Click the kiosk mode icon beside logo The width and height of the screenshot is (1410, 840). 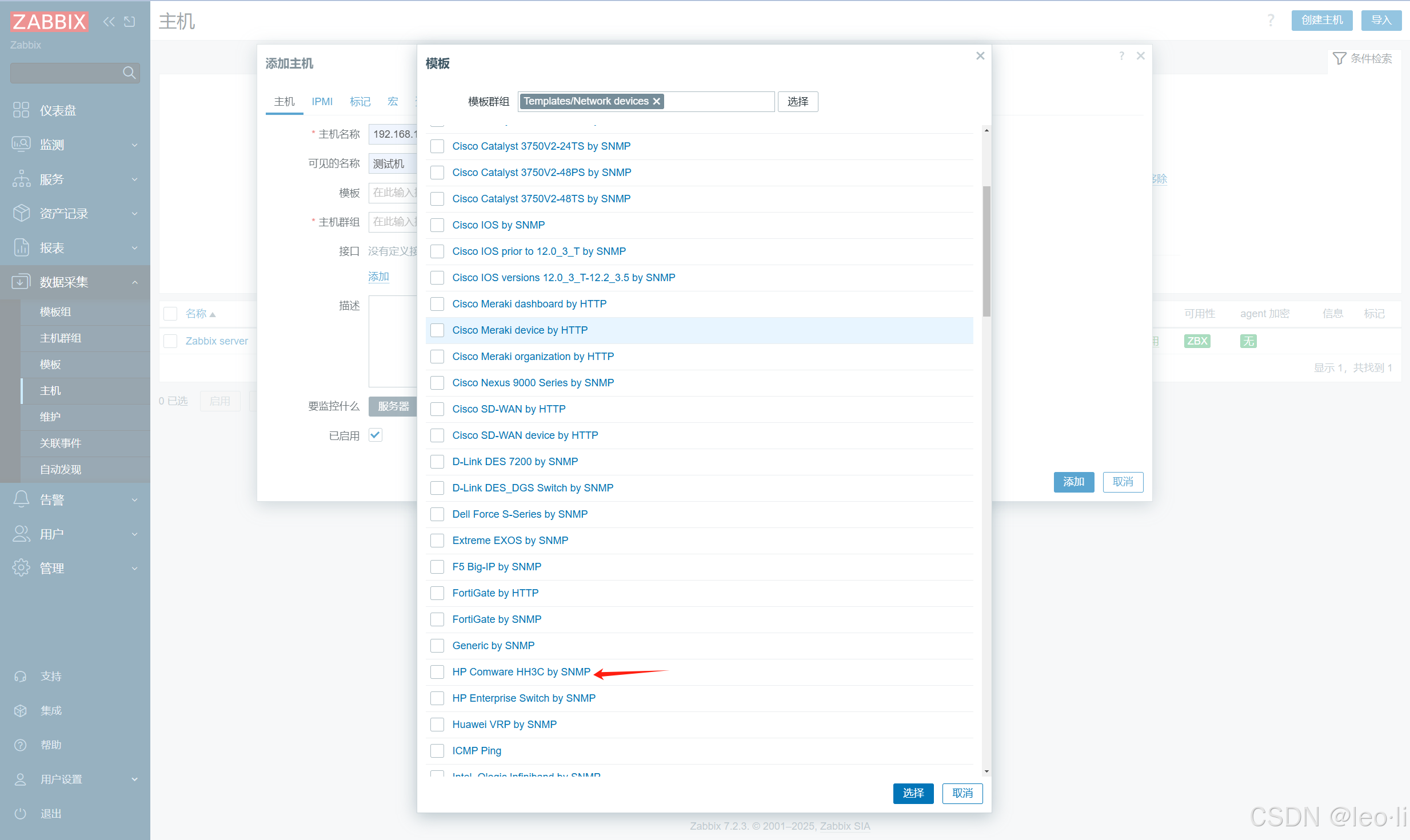point(130,22)
